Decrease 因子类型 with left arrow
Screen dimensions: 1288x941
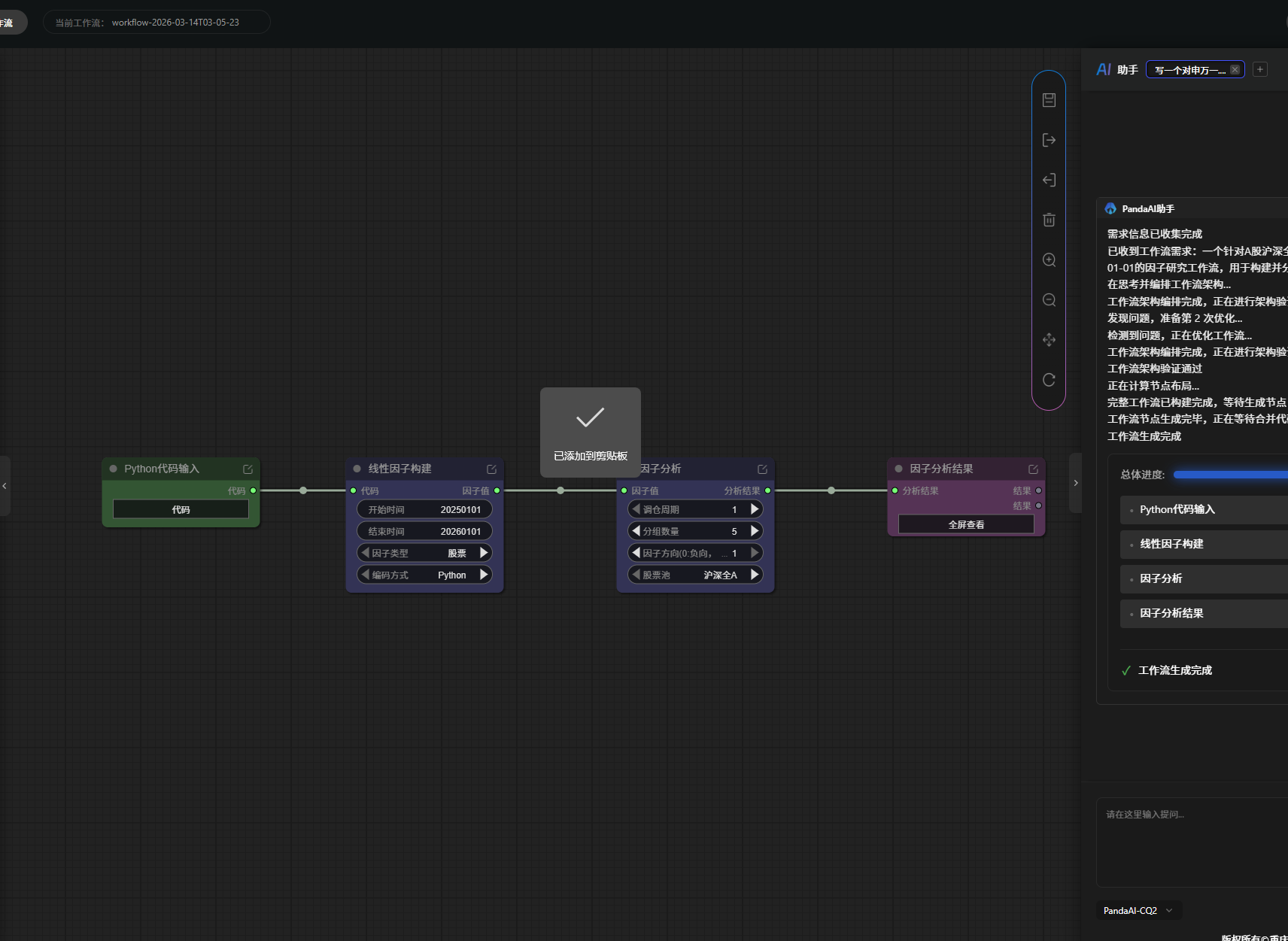(x=366, y=553)
